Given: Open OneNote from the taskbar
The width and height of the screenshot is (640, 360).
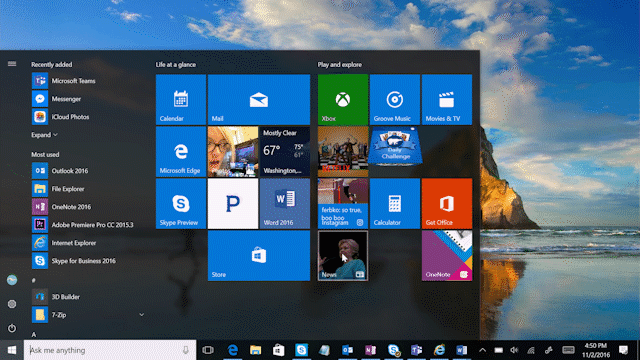Looking at the screenshot, I should point(371,350).
